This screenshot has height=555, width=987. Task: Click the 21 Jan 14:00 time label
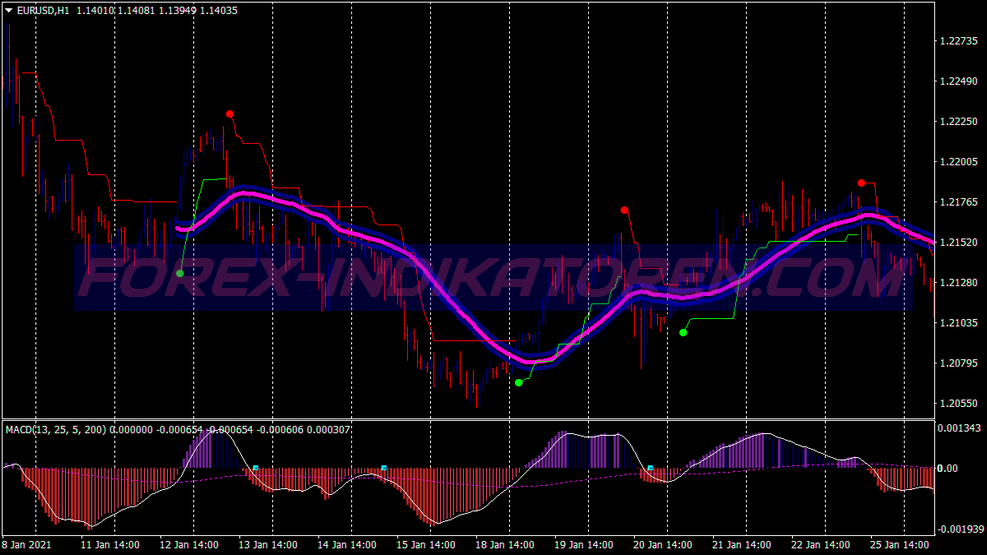point(742,545)
